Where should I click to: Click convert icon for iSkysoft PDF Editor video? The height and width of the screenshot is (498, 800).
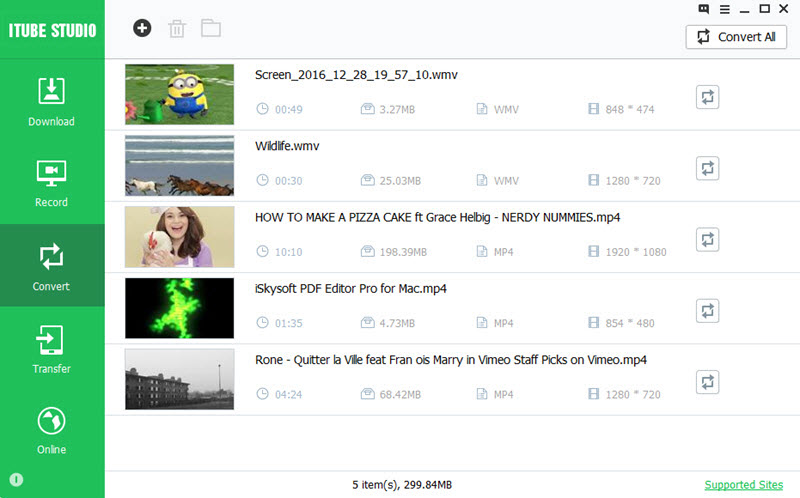pyautogui.click(x=708, y=311)
